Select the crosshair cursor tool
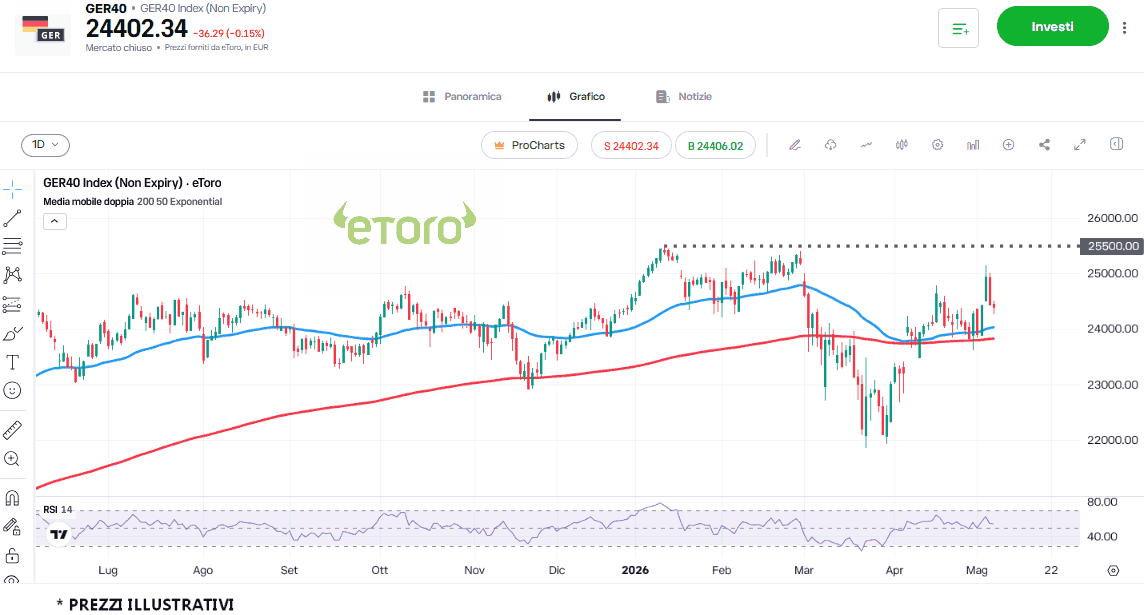Screen dimensions: 1144x615 12,190
